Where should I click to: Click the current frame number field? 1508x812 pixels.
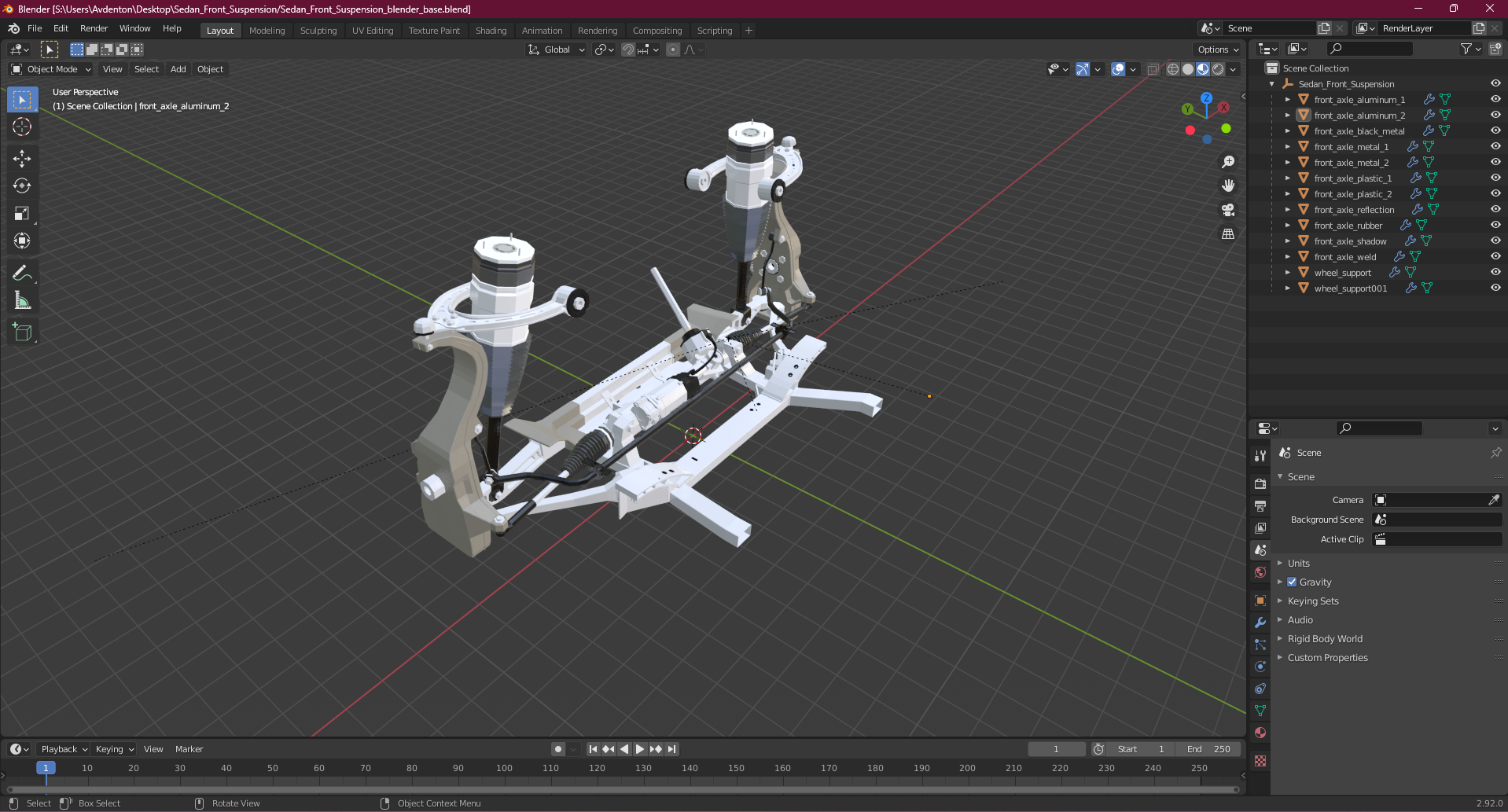[1056, 749]
